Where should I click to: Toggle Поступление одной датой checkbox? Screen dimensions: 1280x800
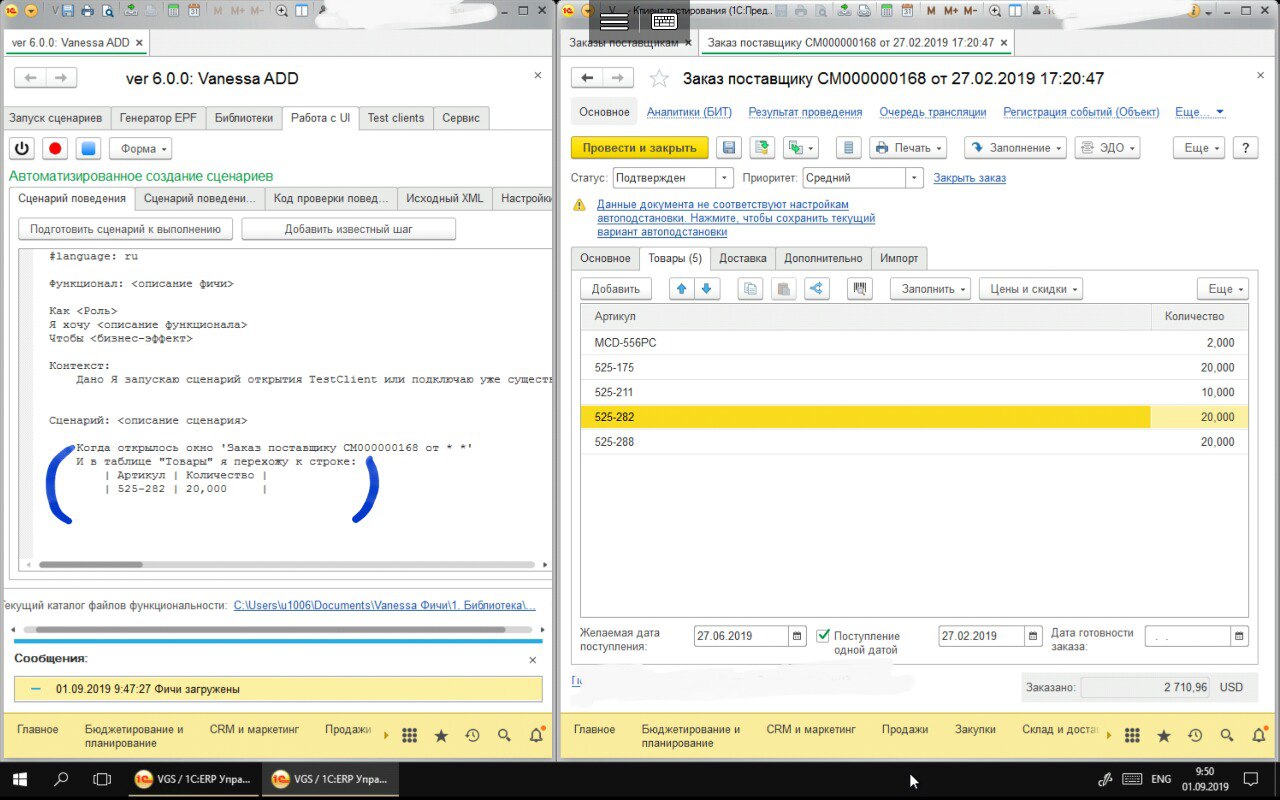[x=823, y=636]
